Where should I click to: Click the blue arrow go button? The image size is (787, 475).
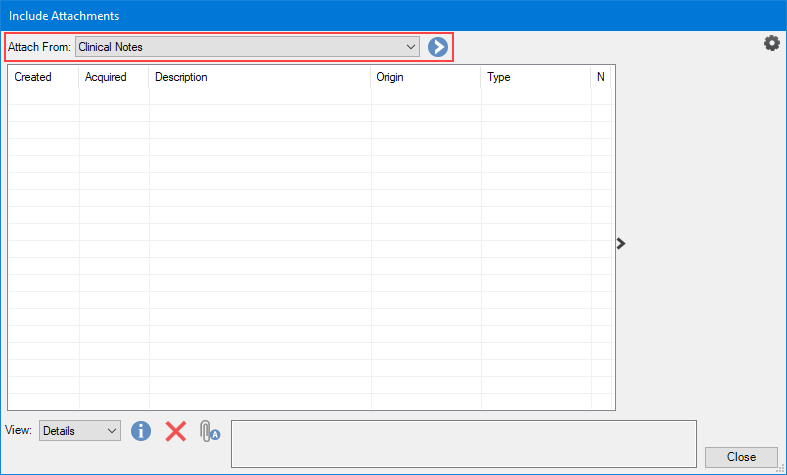[437, 47]
